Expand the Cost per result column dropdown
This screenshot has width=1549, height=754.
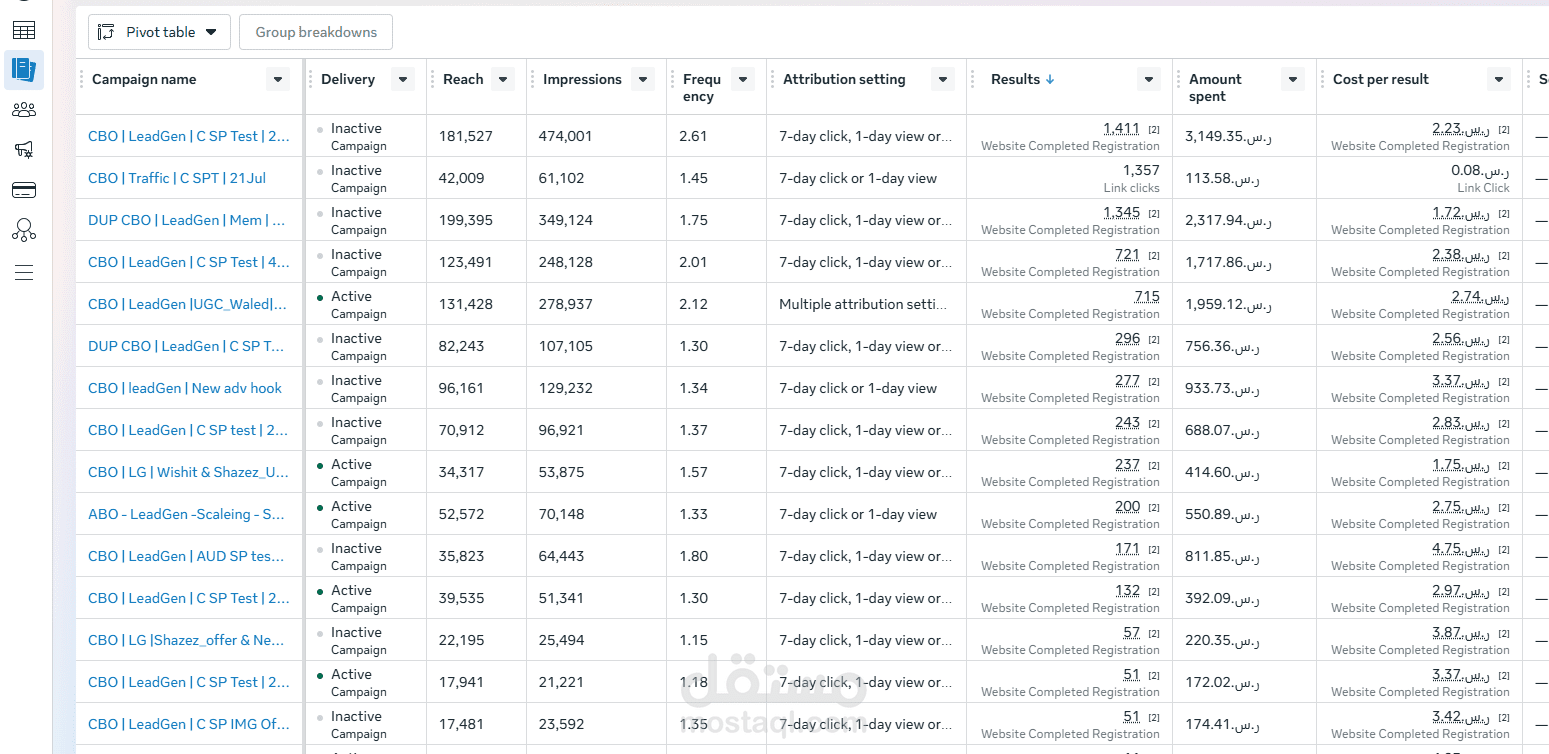pyautogui.click(x=1498, y=80)
